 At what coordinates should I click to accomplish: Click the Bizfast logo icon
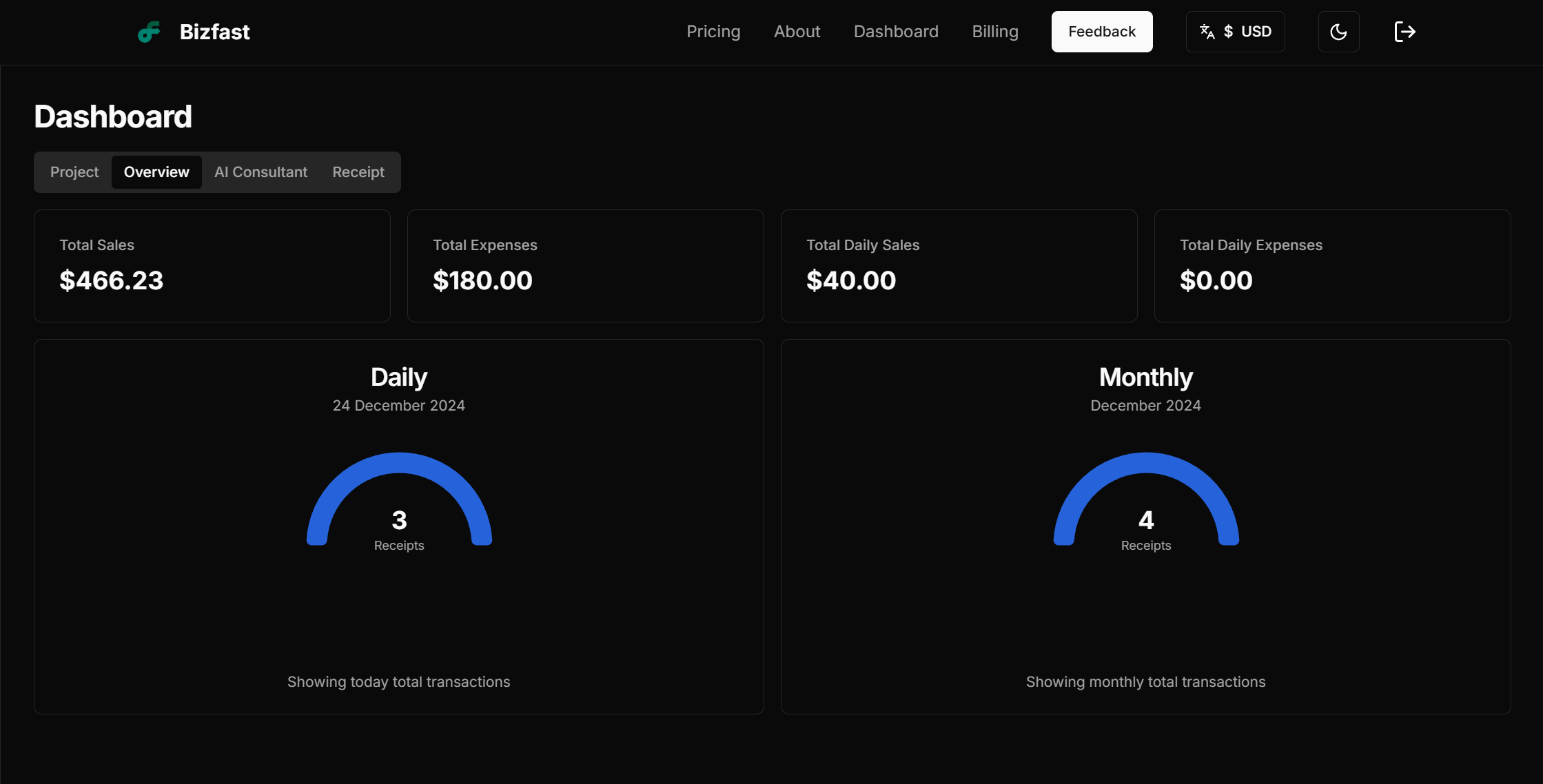149,32
